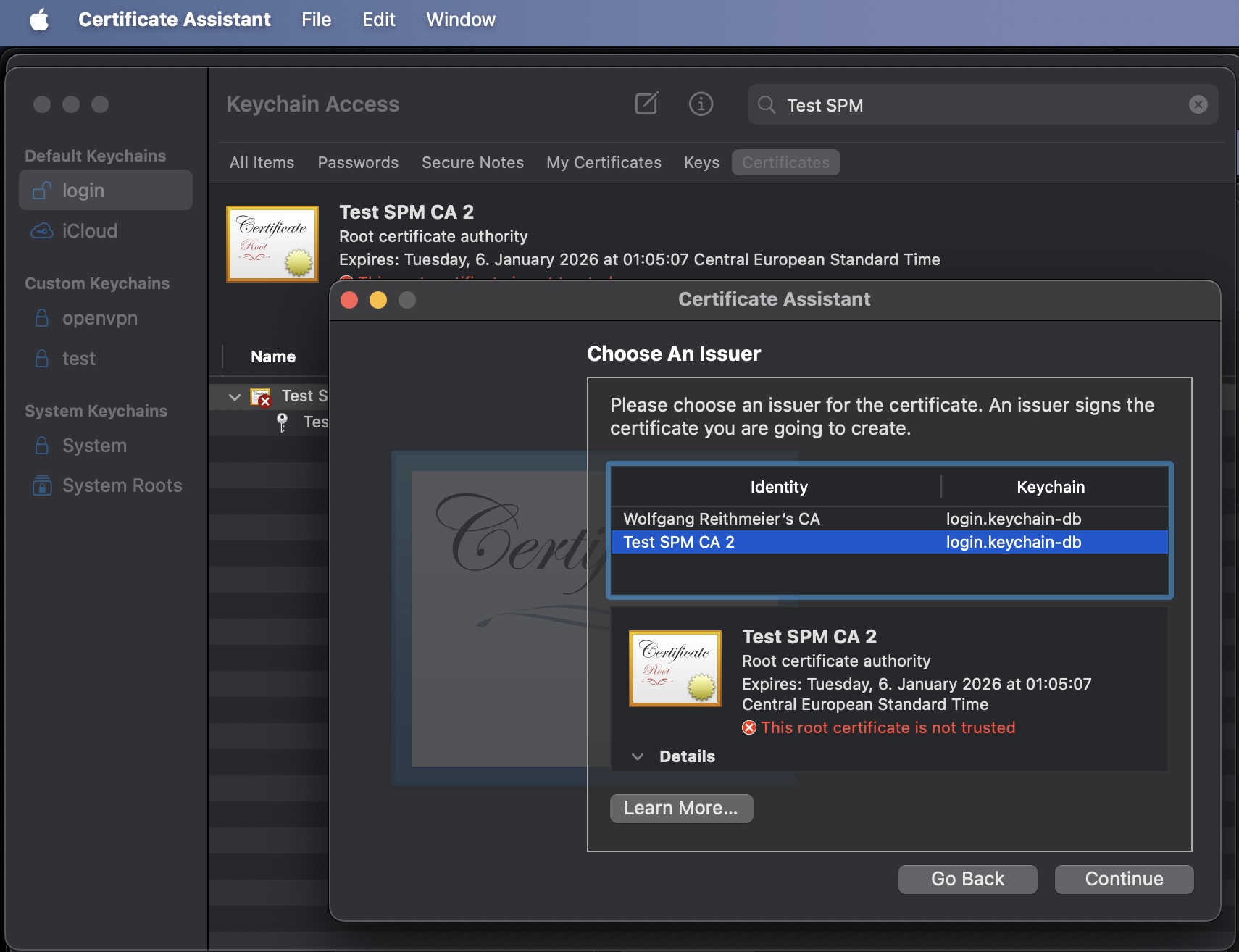Open the File menu

pos(317,20)
